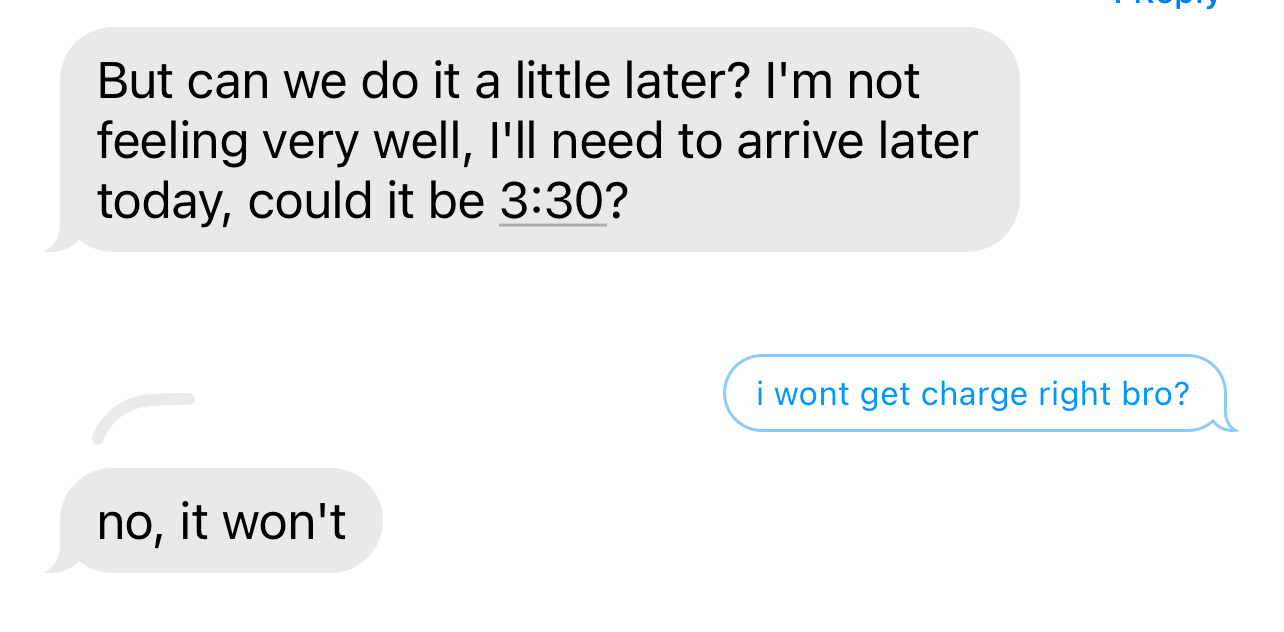
Task: Click the word "feeling" in the gray message
Action: [x=172, y=142]
